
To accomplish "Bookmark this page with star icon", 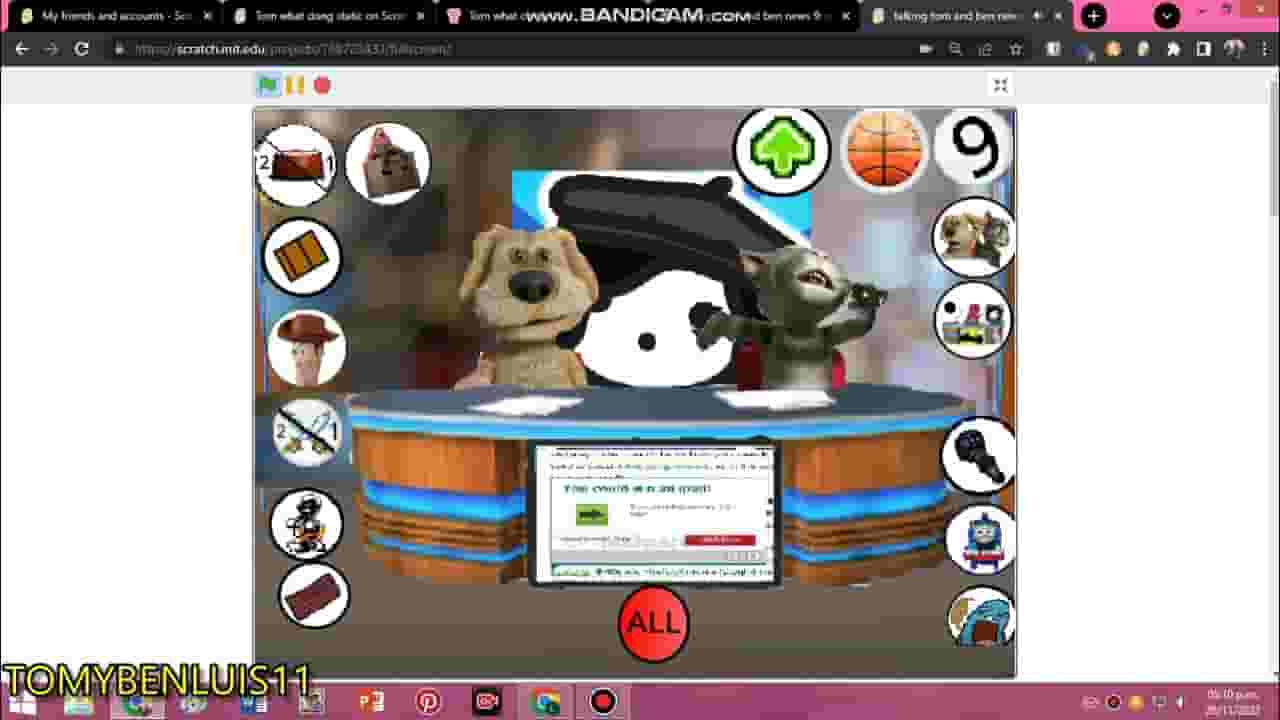I will point(1016,49).
